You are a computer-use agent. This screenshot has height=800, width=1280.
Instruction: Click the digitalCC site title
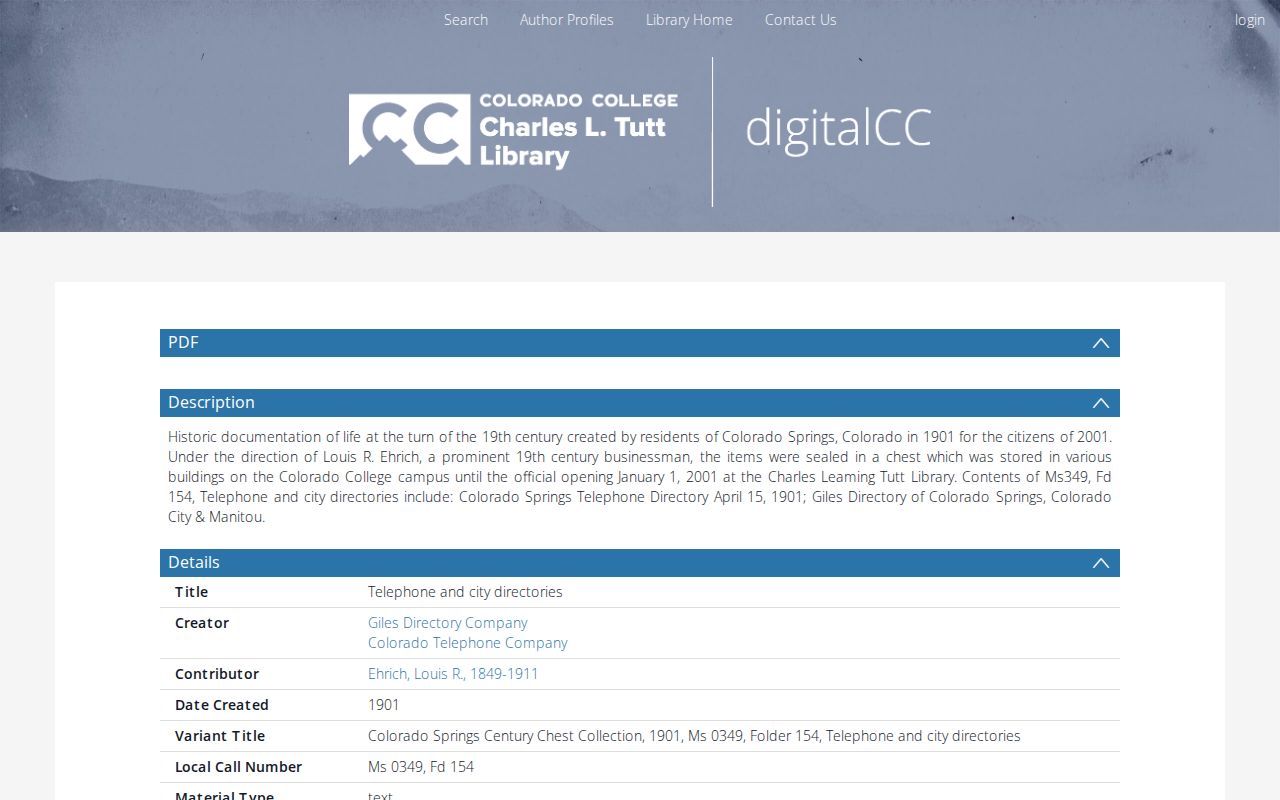click(838, 129)
